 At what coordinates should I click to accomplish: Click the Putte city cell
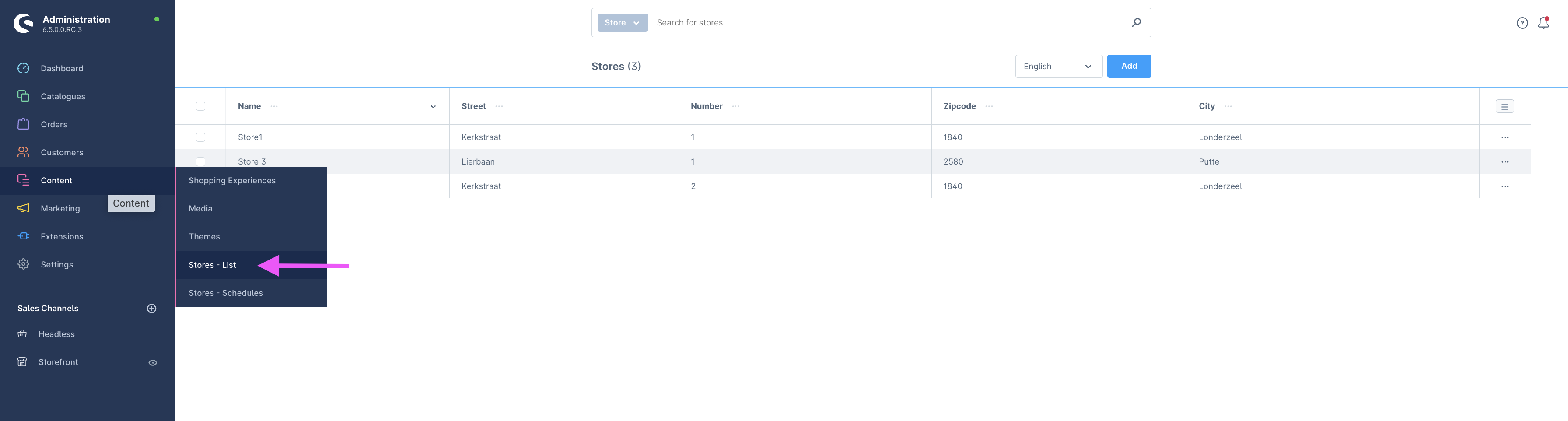(1209, 162)
